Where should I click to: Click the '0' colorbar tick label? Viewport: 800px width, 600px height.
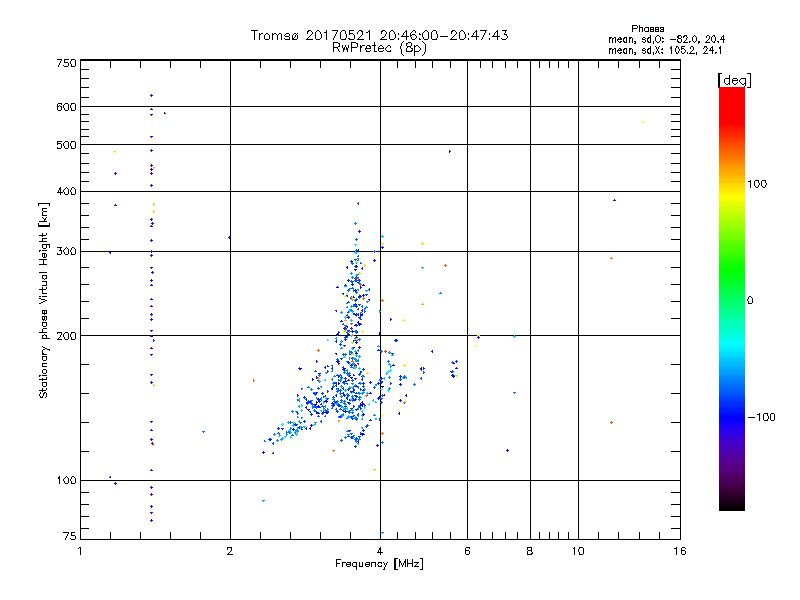click(x=750, y=301)
